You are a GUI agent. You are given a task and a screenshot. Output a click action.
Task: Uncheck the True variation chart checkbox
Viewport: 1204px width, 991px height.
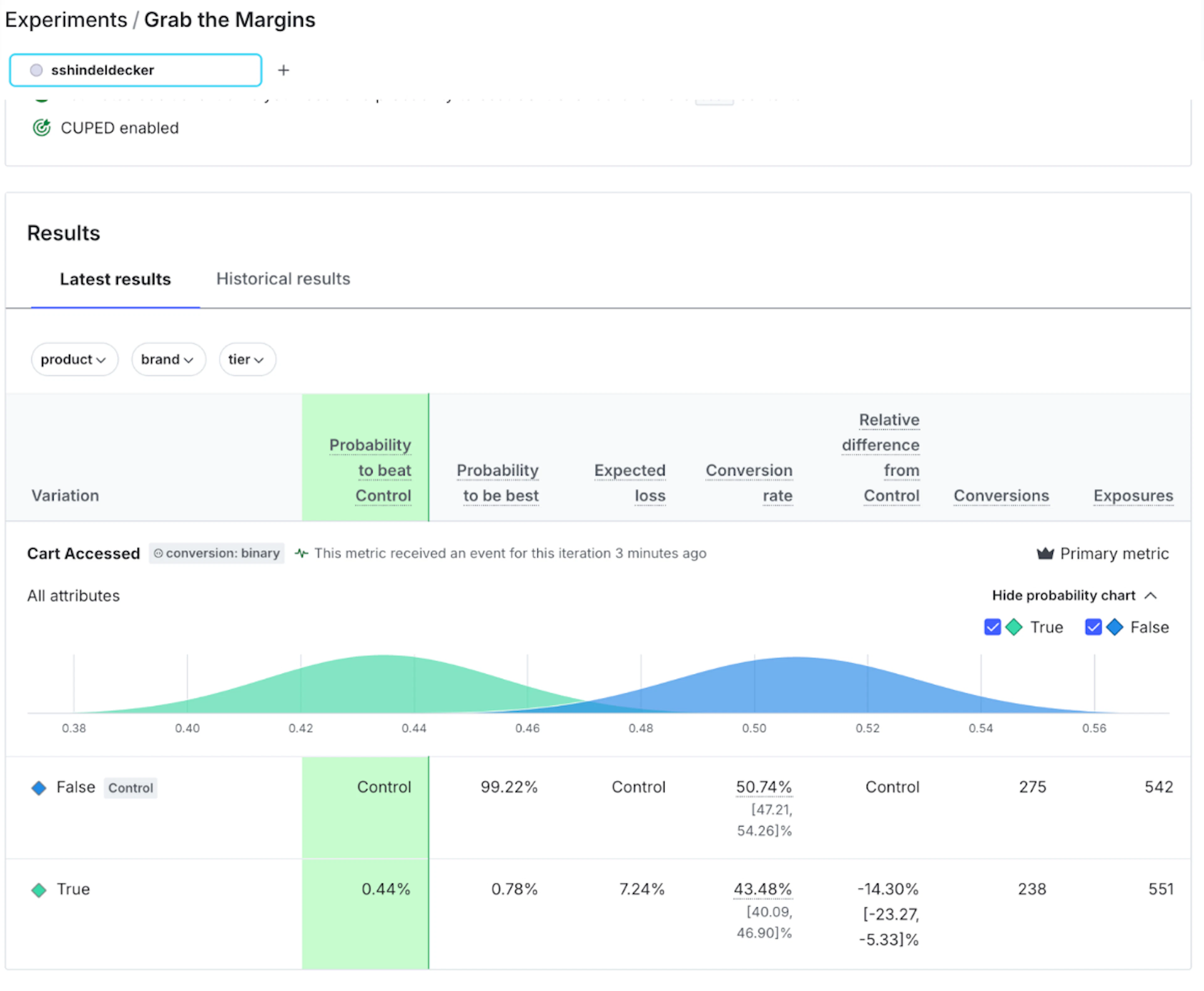coord(992,627)
